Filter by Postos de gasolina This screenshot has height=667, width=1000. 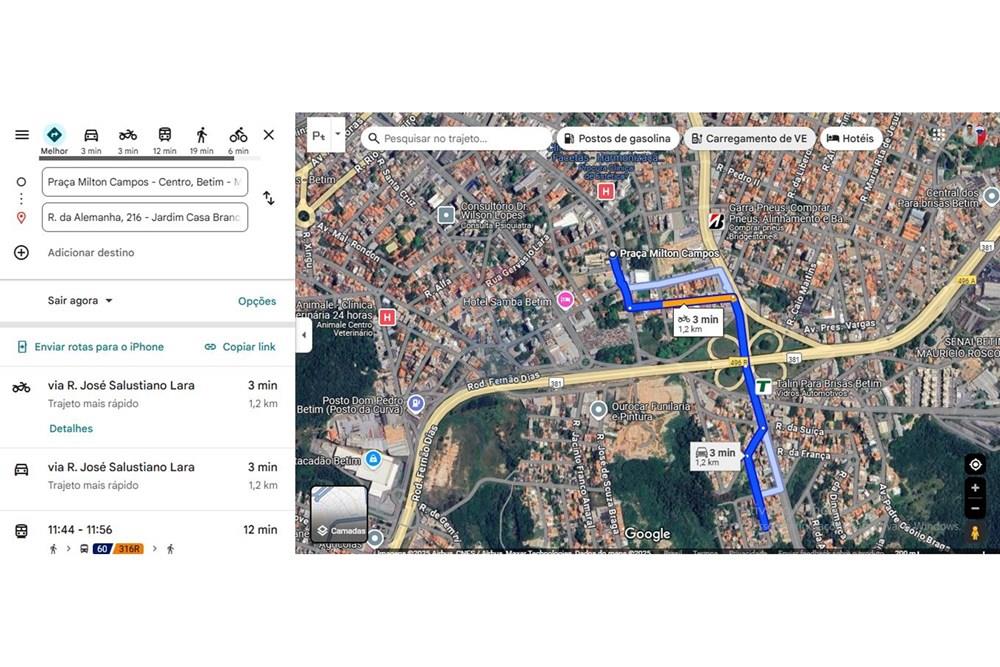click(618, 139)
